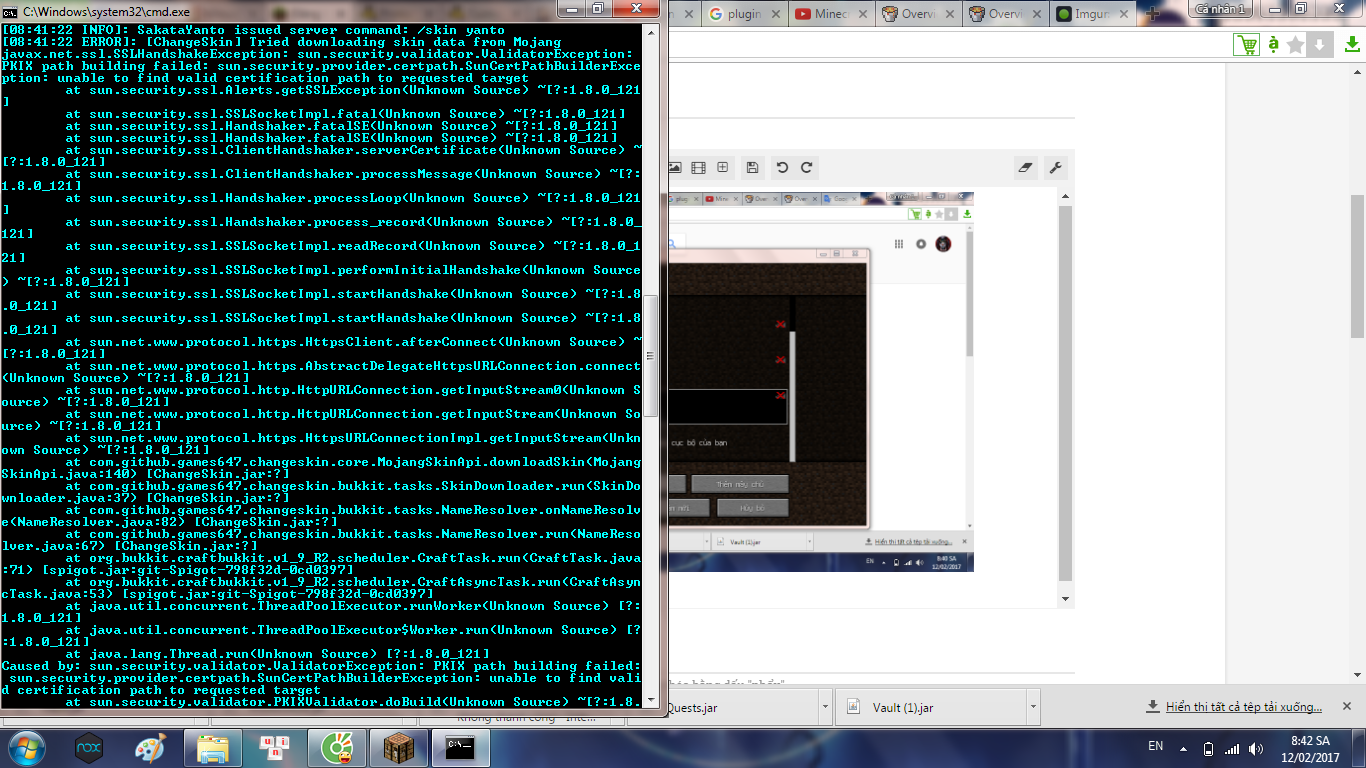Click the green Vietnamese typing extension icon

tap(1273, 45)
